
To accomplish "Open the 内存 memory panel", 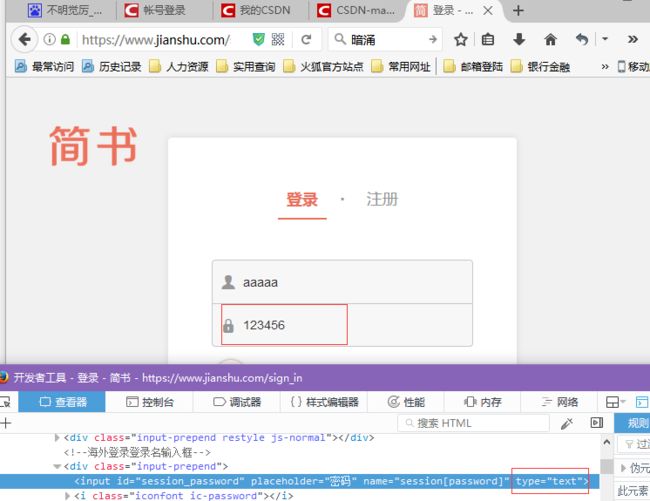I will (x=483, y=402).
